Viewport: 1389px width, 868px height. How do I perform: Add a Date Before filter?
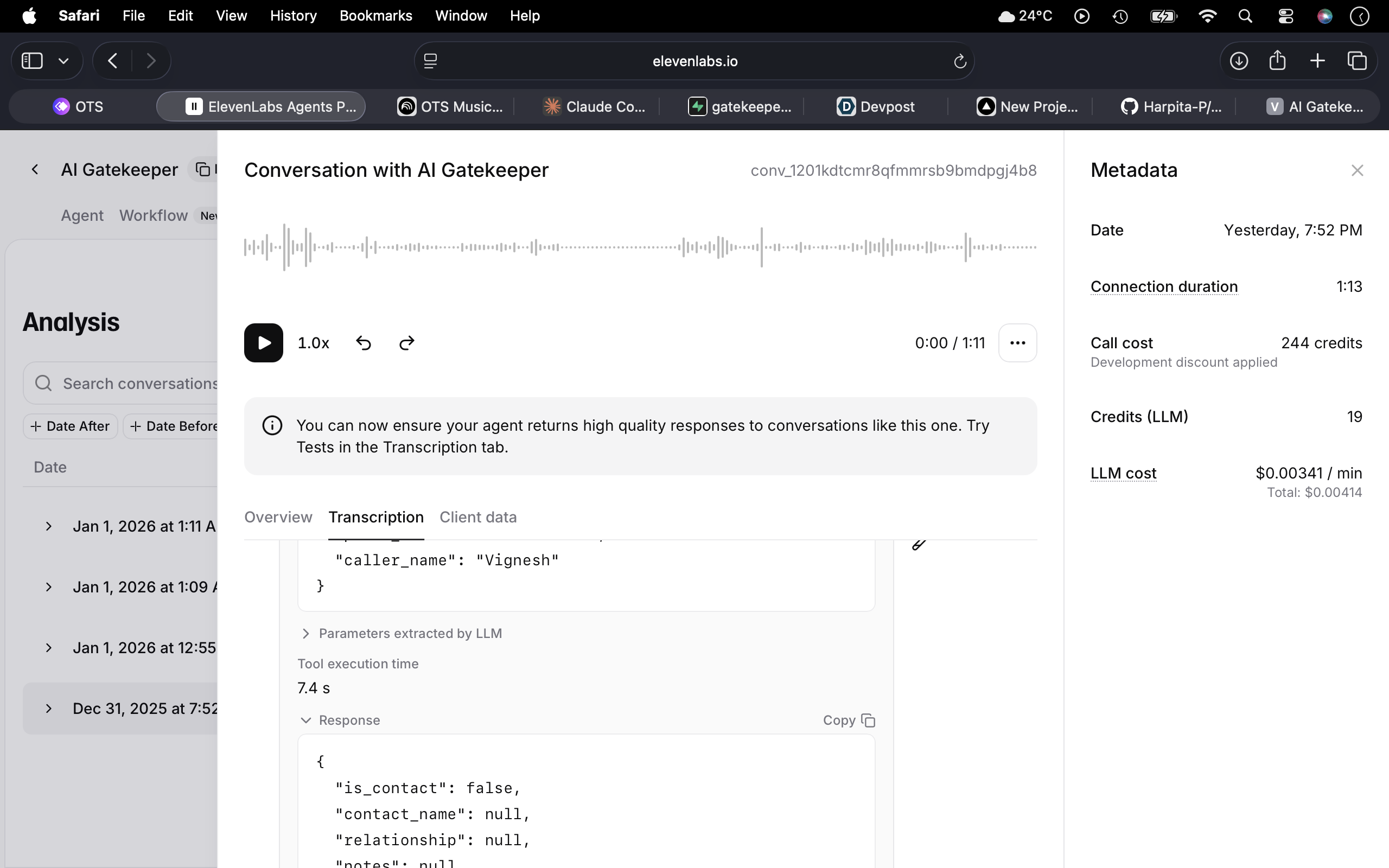click(x=170, y=426)
